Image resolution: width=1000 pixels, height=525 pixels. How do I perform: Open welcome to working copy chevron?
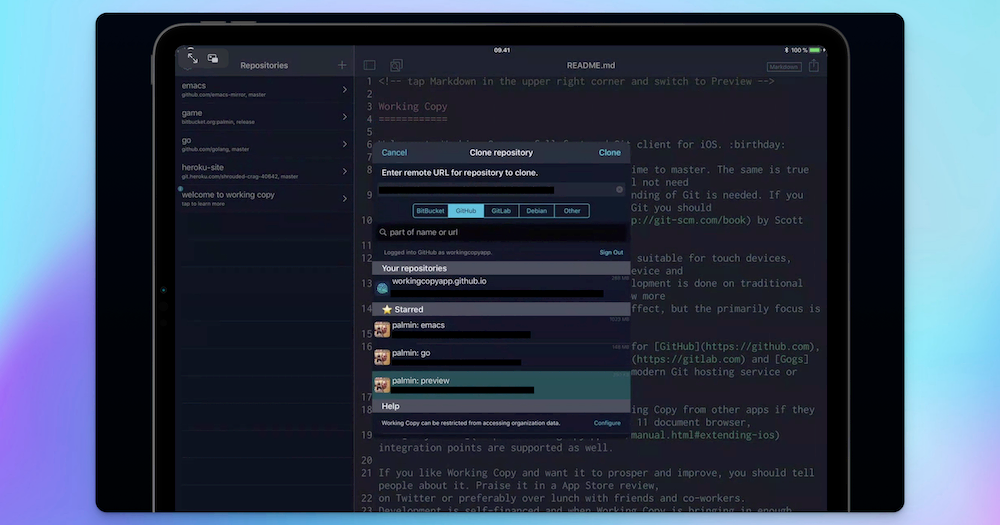pyautogui.click(x=344, y=198)
